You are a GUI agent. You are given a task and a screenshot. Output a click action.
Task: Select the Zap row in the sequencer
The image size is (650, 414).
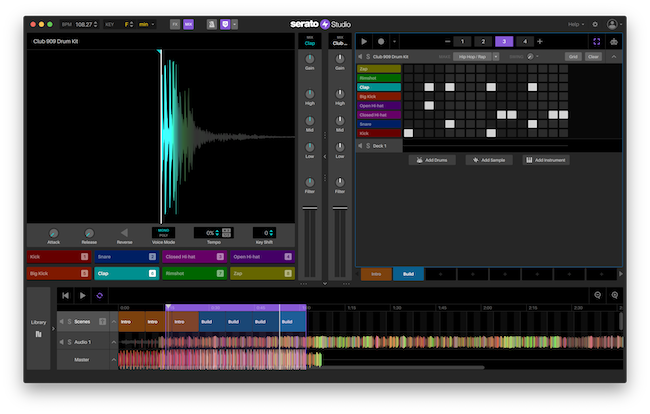[379, 69]
